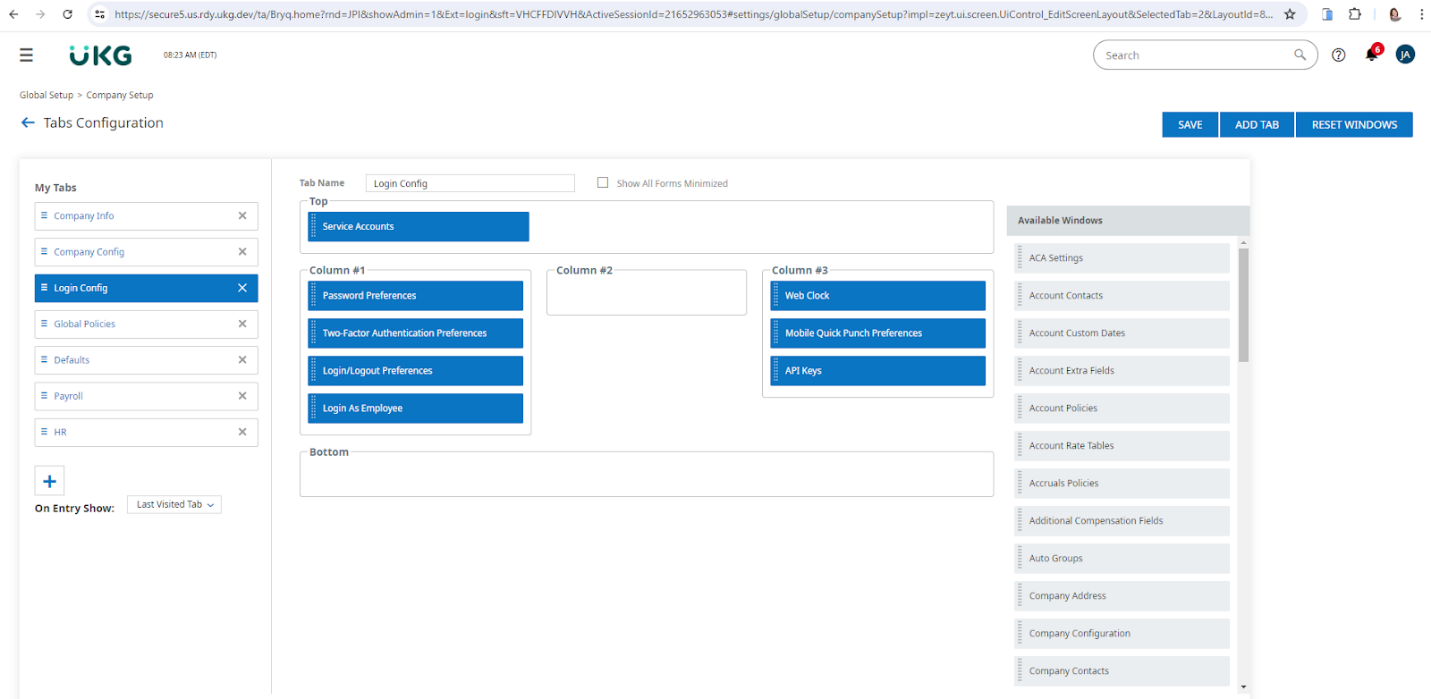Select ACA Settings in Available Windows

point(1121,258)
